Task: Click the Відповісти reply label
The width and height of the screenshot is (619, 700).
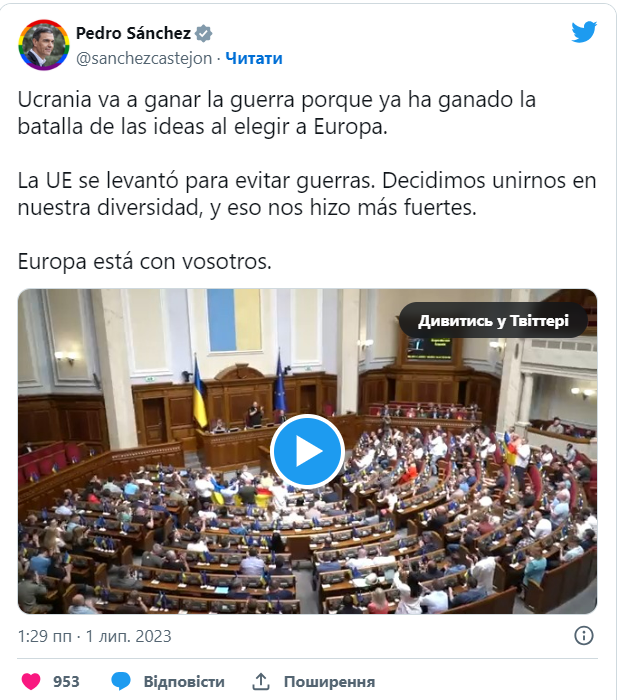Action: pos(184,682)
